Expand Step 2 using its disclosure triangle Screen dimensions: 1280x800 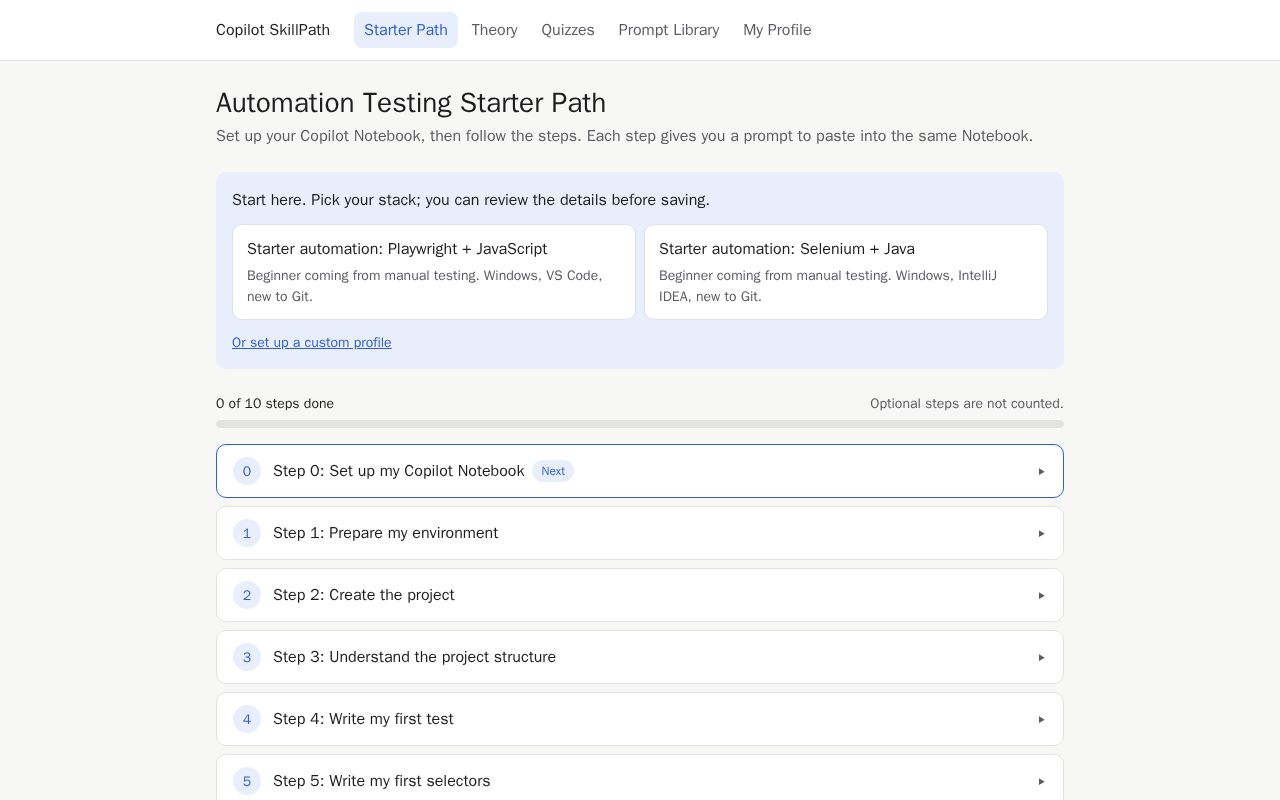click(x=1041, y=595)
